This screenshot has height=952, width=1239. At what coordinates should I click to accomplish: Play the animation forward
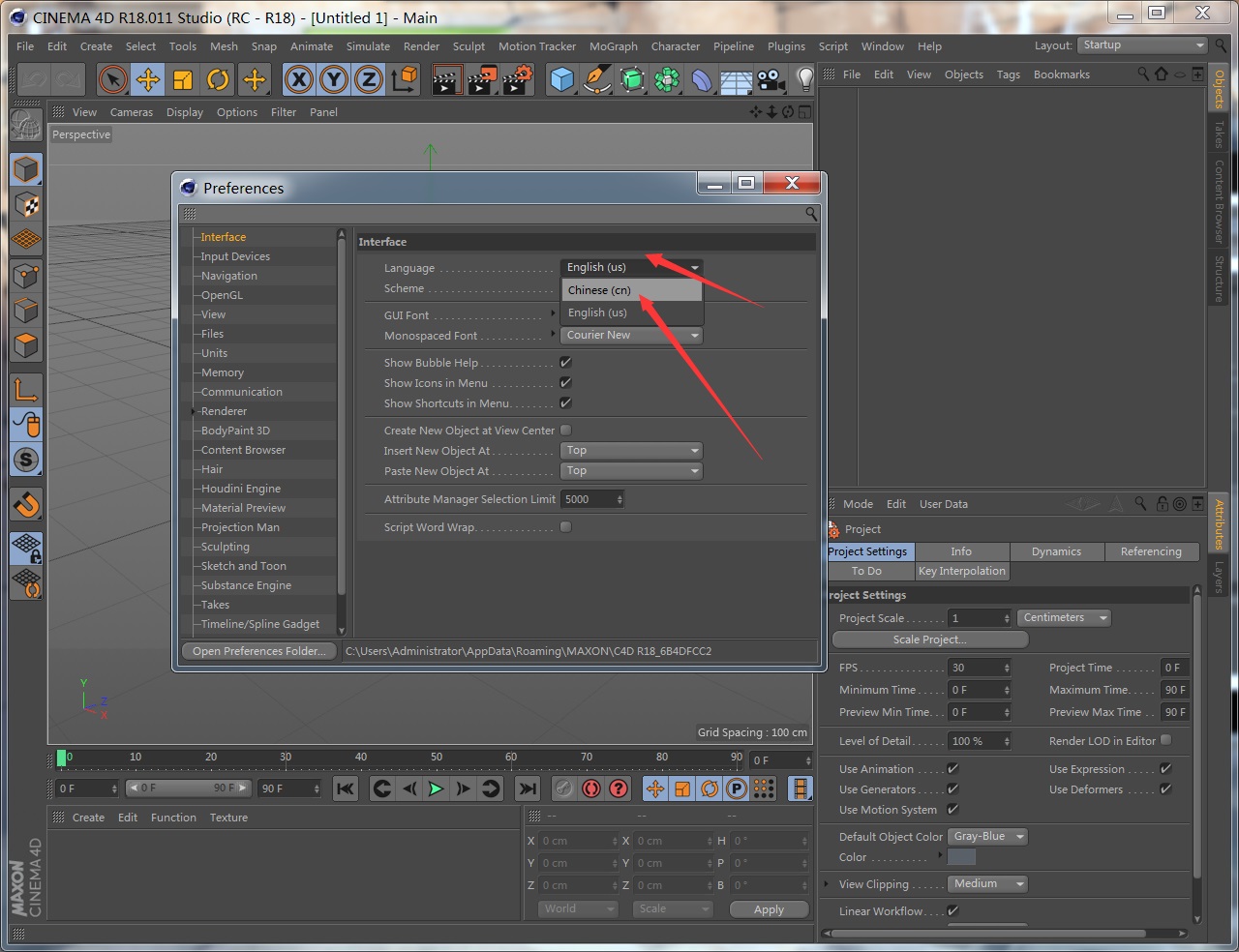[436, 788]
